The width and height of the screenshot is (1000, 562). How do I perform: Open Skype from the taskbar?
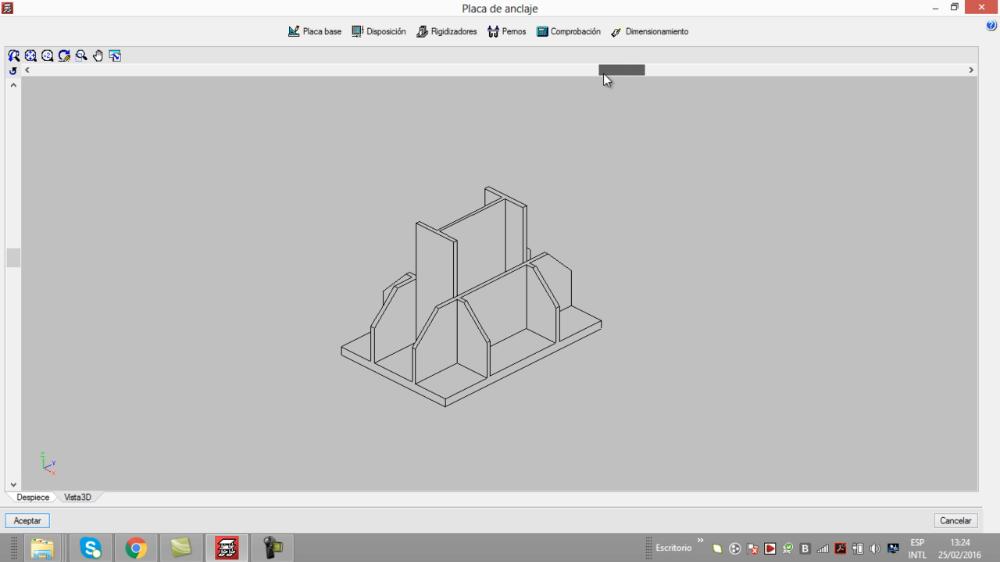[x=91, y=548]
